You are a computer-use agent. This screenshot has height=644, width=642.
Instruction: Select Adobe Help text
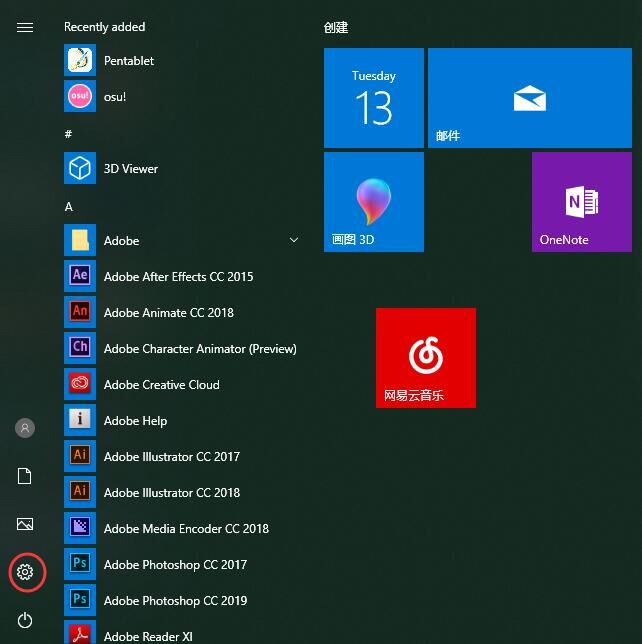pyautogui.click(x=135, y=421)
